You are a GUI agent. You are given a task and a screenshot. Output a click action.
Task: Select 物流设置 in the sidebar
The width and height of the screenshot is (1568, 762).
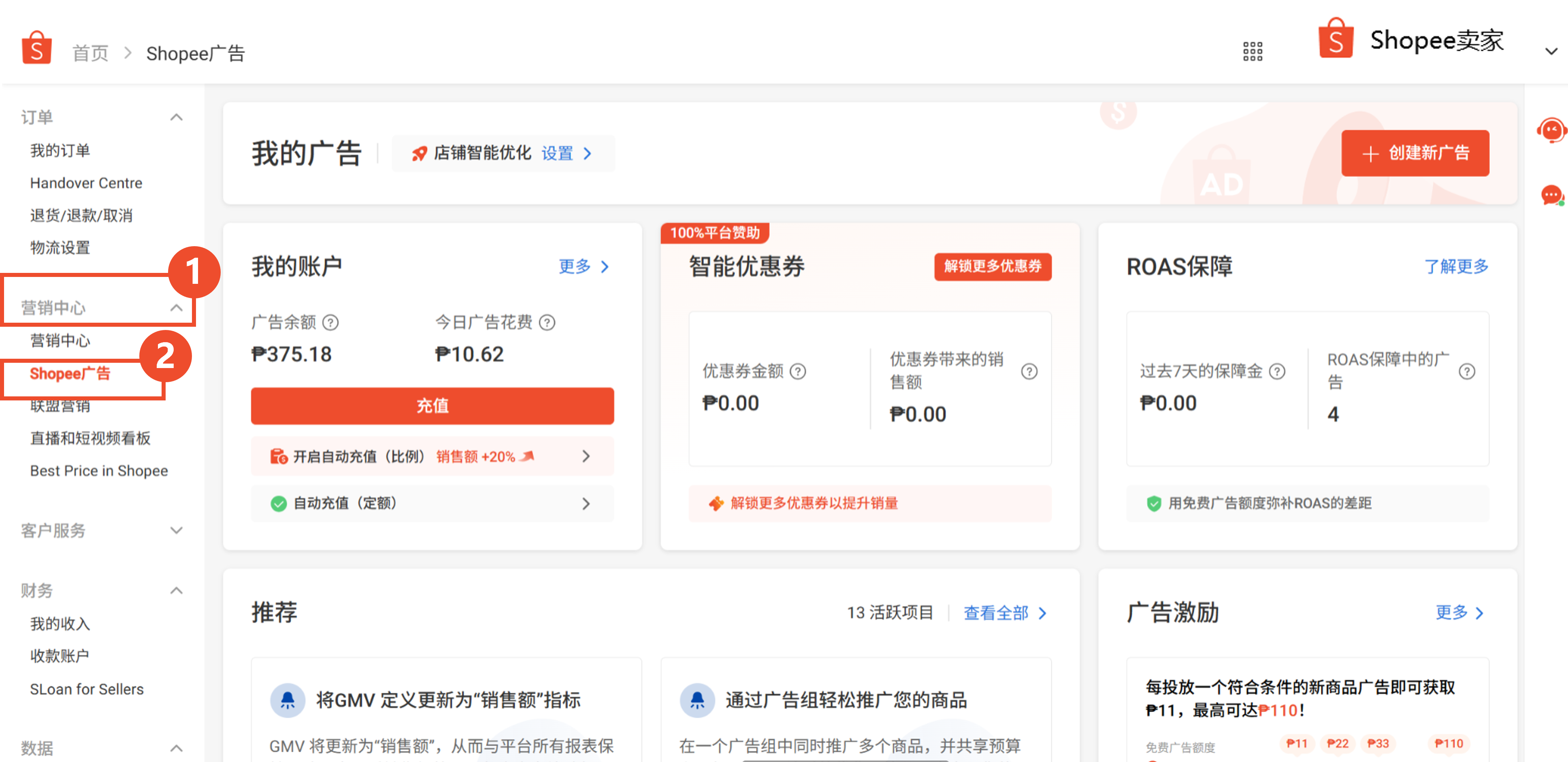pyautogui.click(x=60, y=248)
